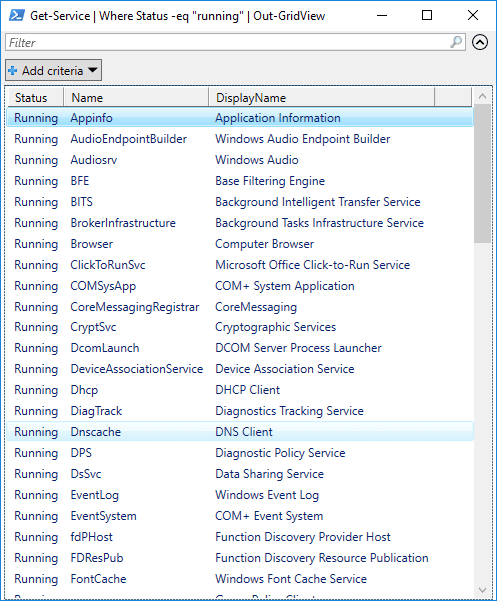Viewport: 497px width, 601px height.
Task: Select the Windows Event Log row
Action: click(x=240, y=494)
